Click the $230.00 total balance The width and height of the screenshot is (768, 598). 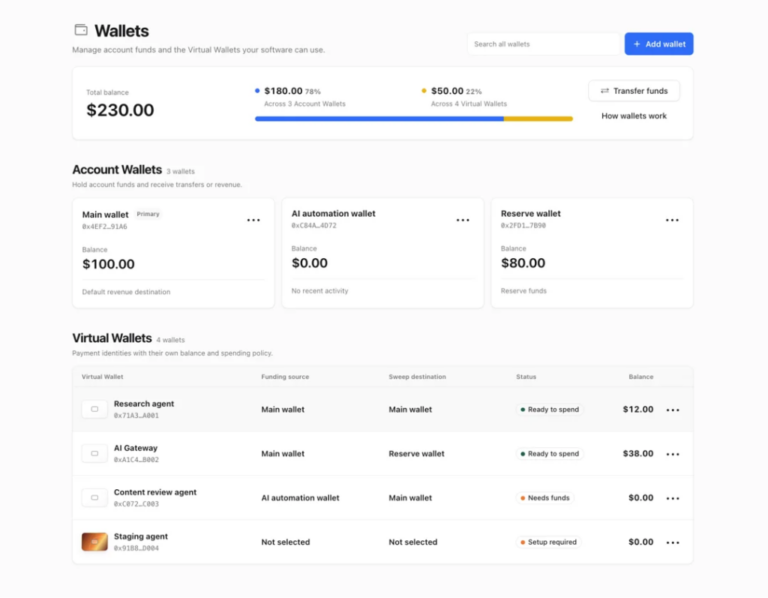pos(120,110)
